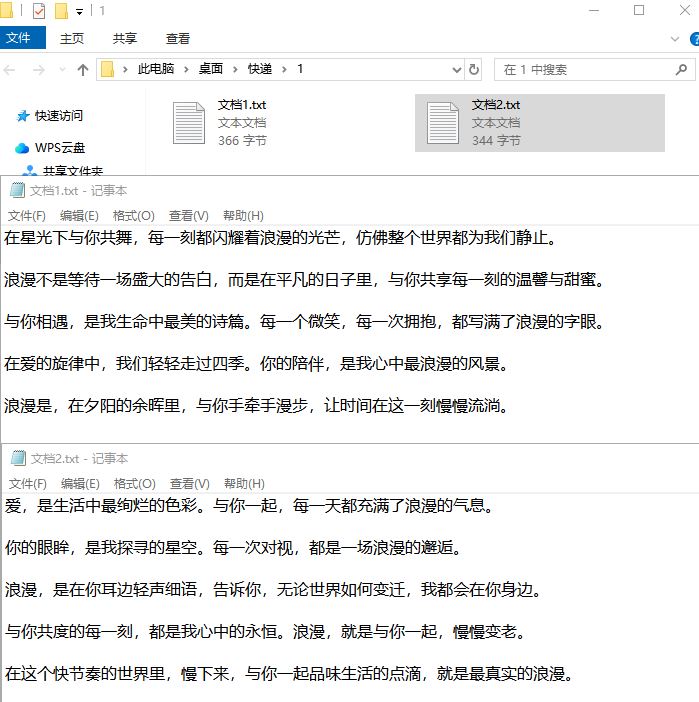This screenshot has height=702, width=699.
Task: Click the line starting 爱，是生活中最绚烂的色彩
Action: click(x=249, y=505)
